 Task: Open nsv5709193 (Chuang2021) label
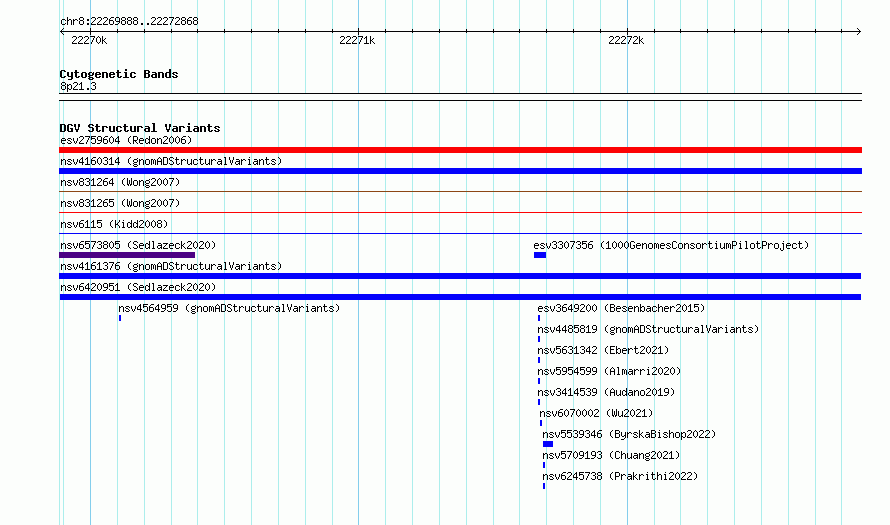[611, 455]
